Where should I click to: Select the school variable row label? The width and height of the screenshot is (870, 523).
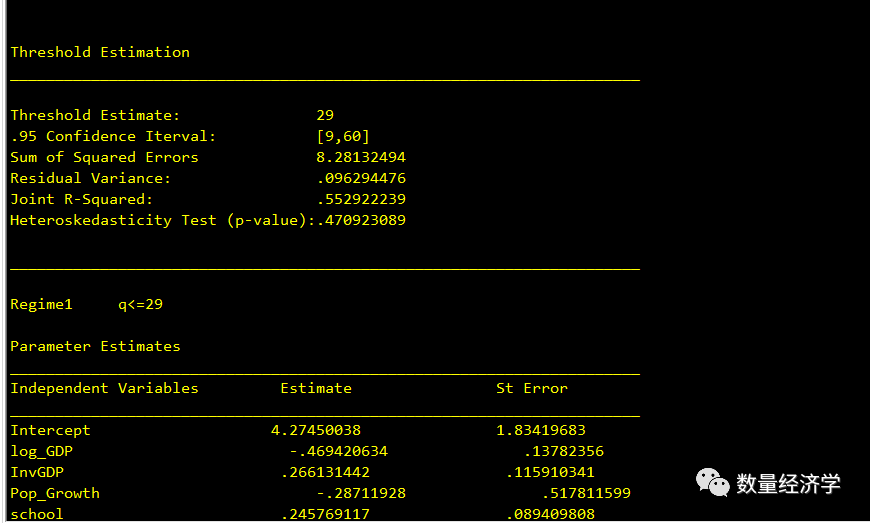tap(37, 514)
